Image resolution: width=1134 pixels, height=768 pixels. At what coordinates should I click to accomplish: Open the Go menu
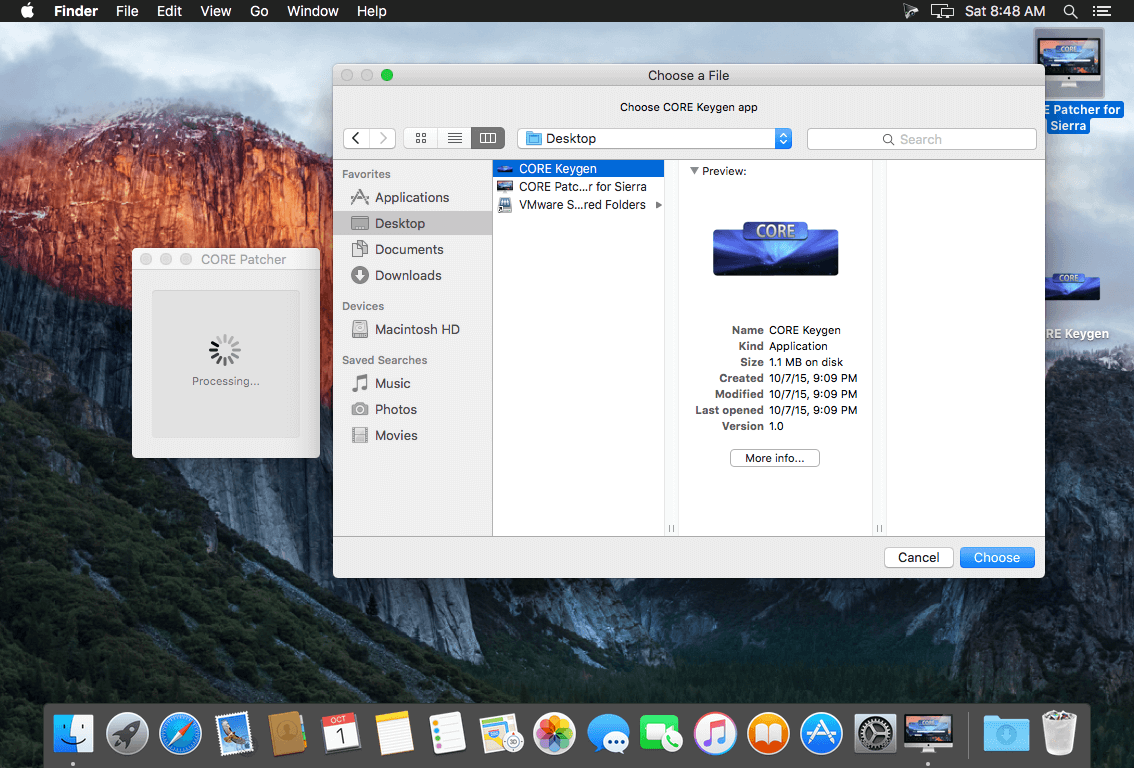(259, 11)
